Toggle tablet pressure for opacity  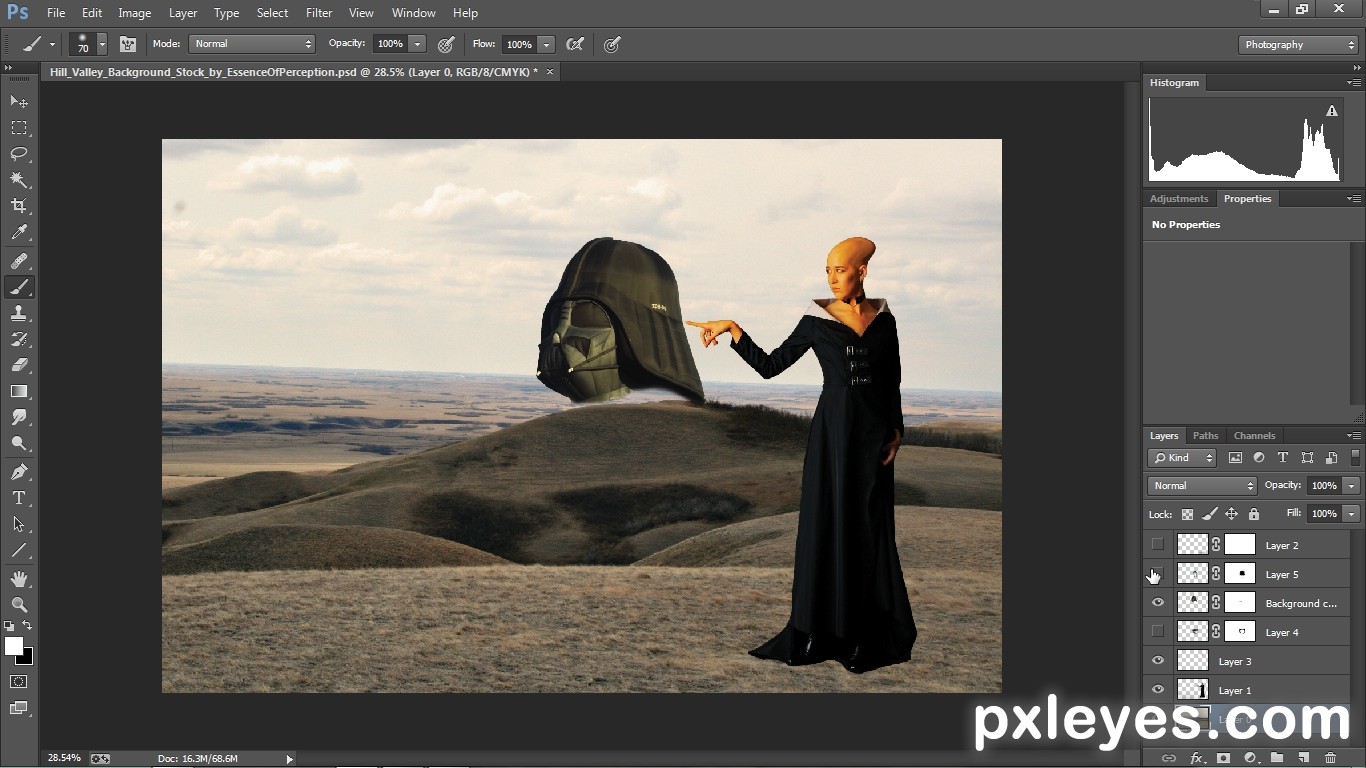tap(447, 44)
